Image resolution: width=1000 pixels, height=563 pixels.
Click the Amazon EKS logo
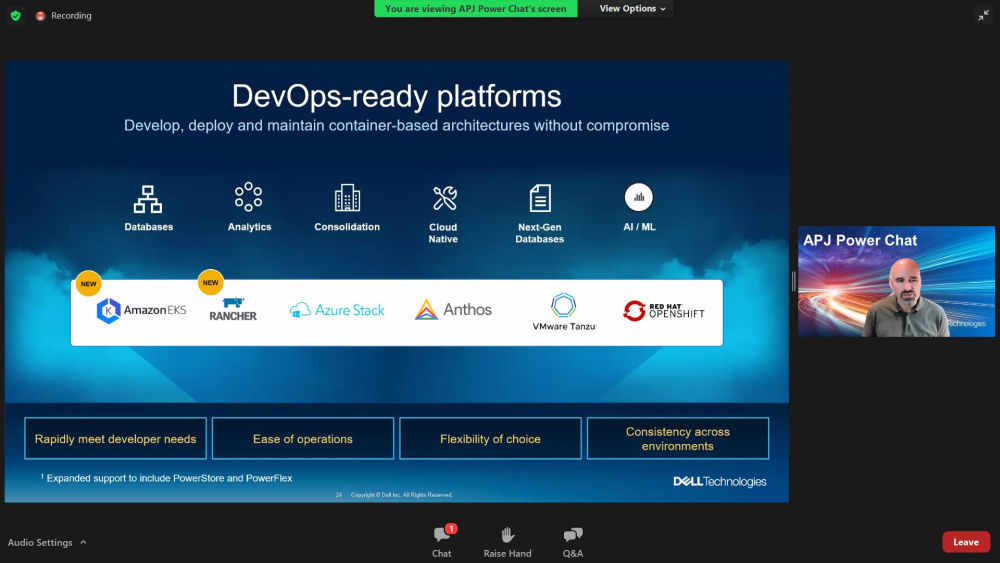point(141,311)
